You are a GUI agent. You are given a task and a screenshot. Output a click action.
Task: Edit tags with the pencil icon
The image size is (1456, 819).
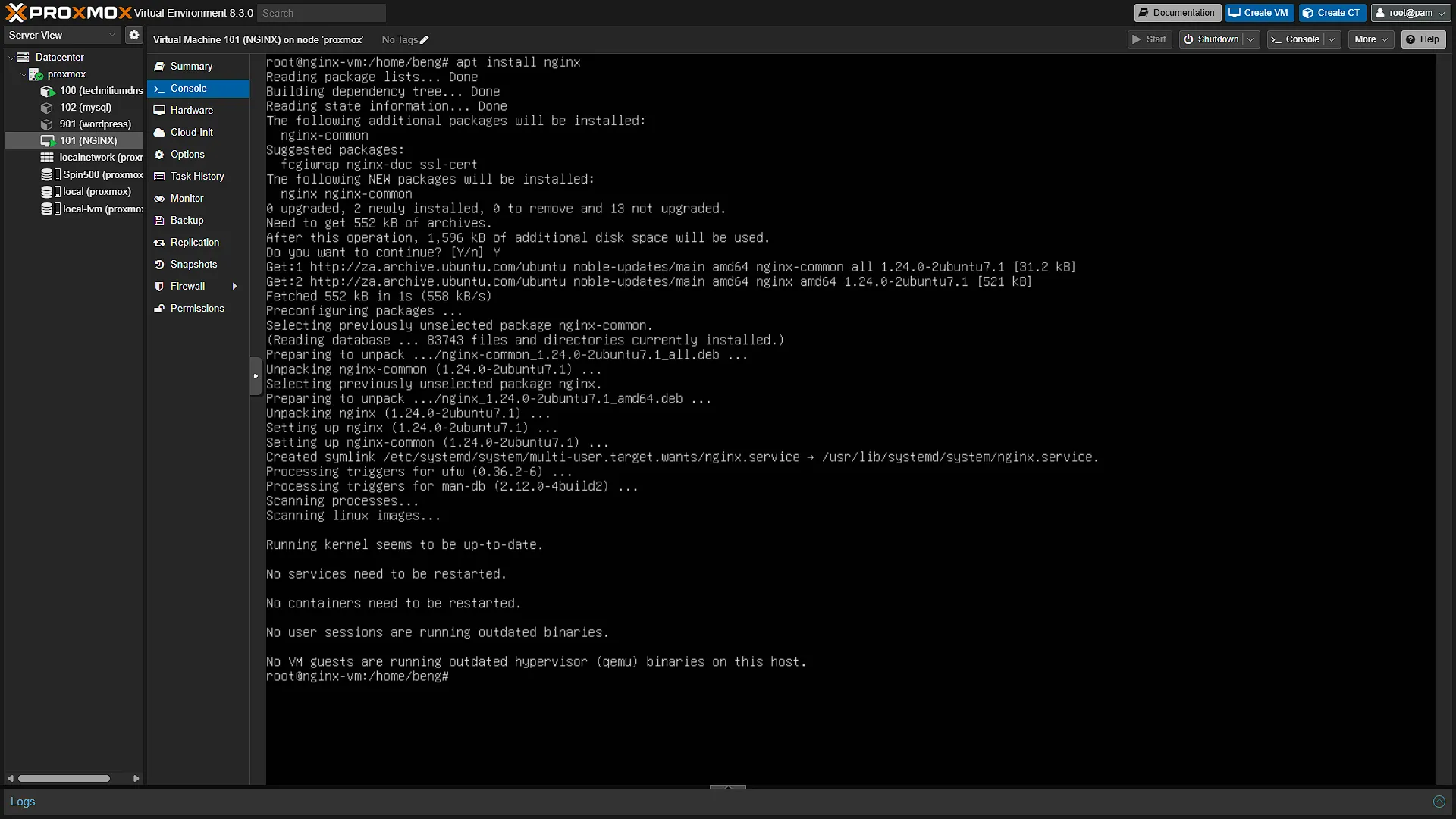pos(424,39)
